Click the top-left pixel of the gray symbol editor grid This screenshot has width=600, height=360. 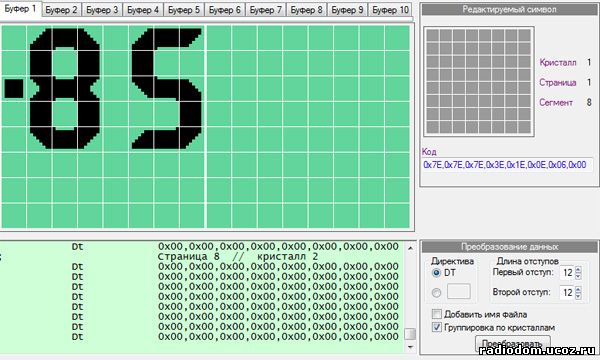(x=433, y=36)
